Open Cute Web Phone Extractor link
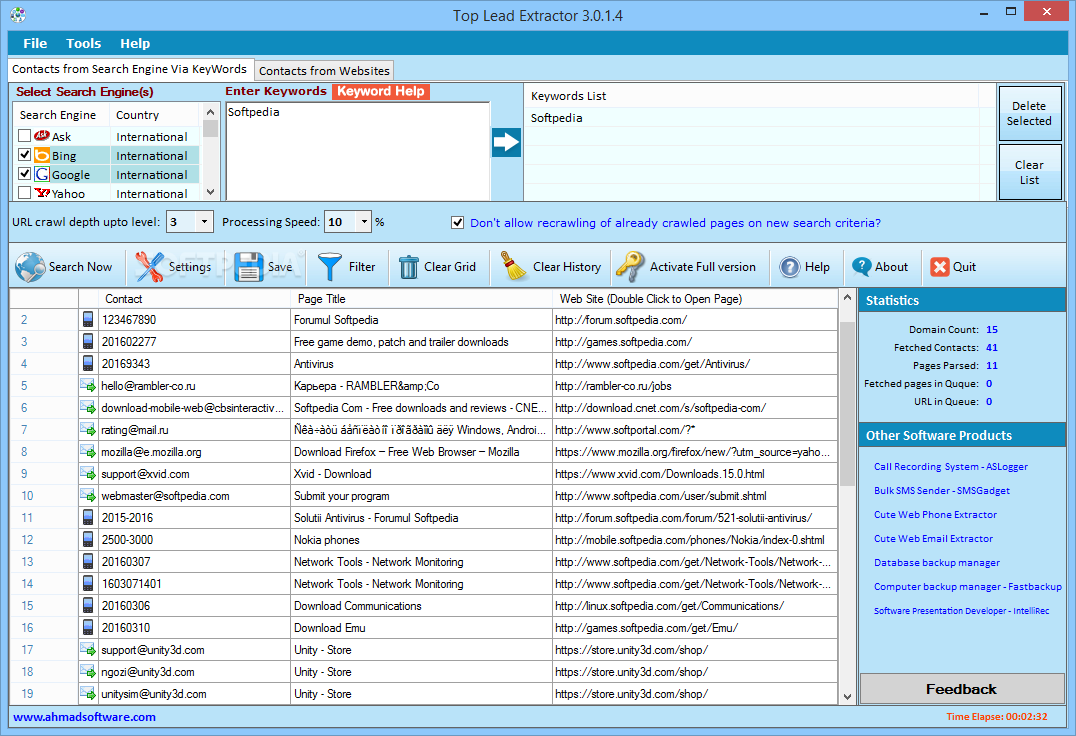The width and height of the screenshot is (1076, 736). click(935, 514)
